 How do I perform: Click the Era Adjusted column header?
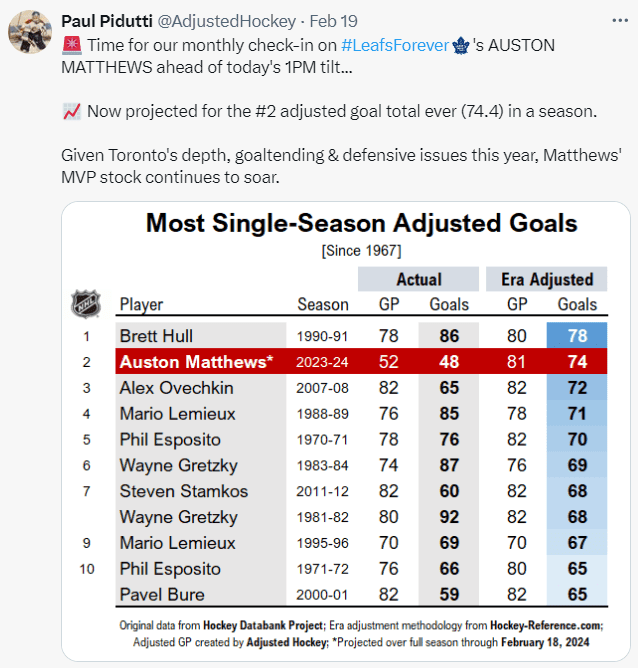click(545, 279)
